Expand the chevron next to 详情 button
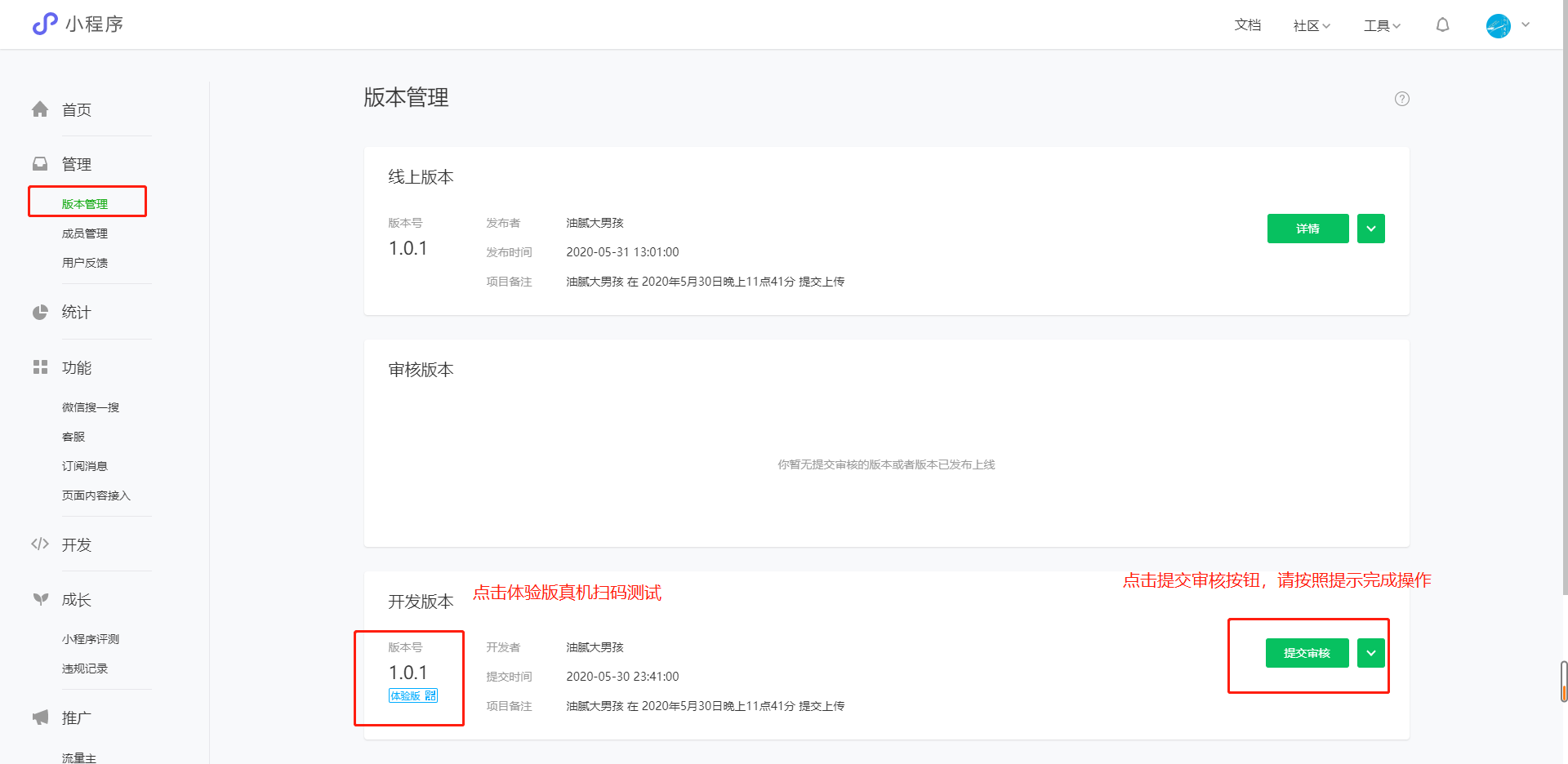The image size is (1568, 764). [1370, 229]
